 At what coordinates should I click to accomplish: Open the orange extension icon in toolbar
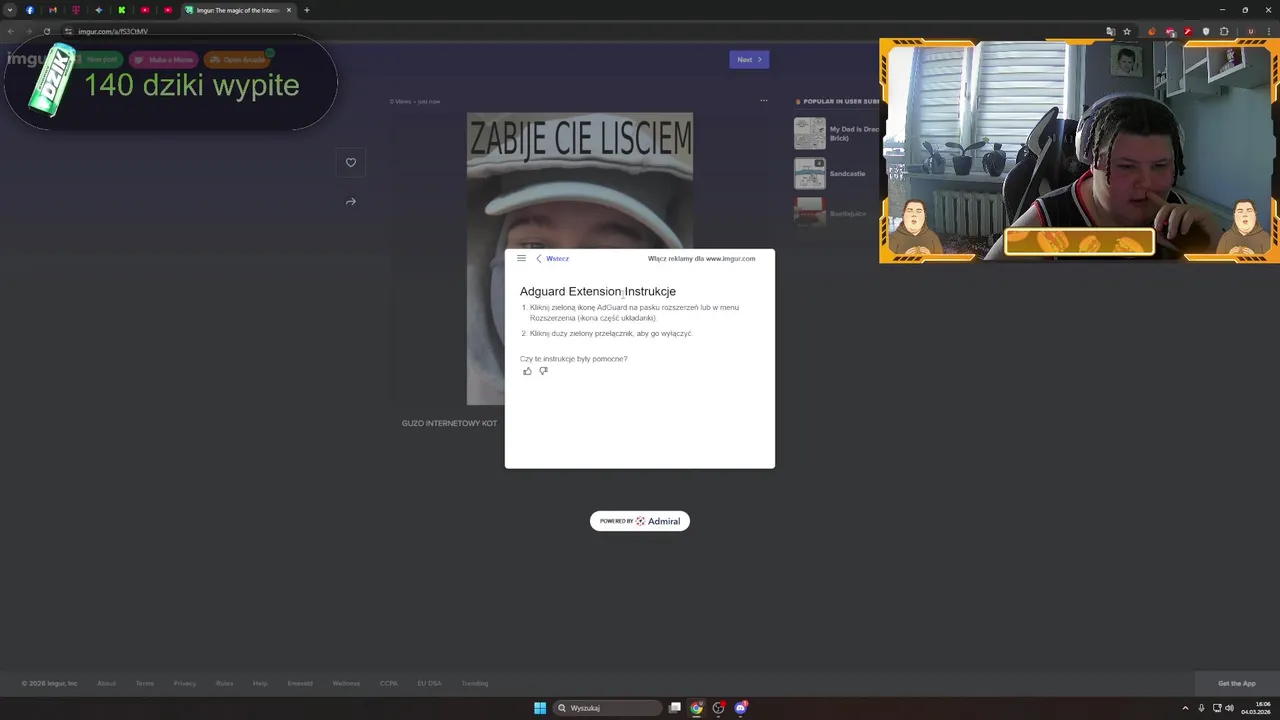pyautogui.click(x=1152, y=31)
